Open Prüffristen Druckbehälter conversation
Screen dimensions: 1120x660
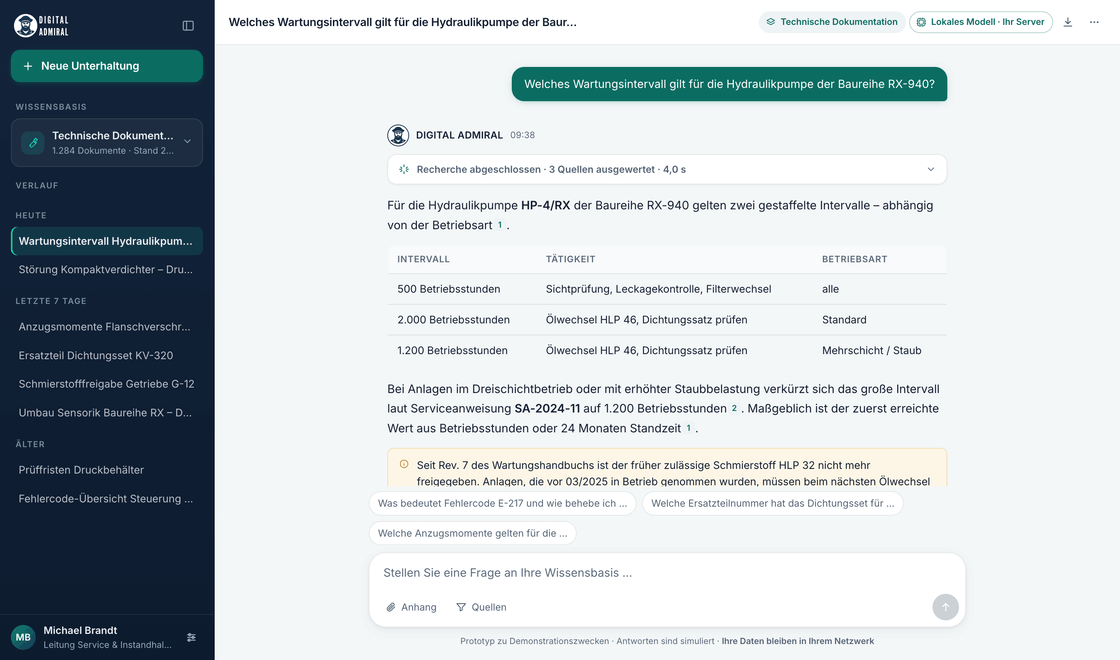point(106,470)
